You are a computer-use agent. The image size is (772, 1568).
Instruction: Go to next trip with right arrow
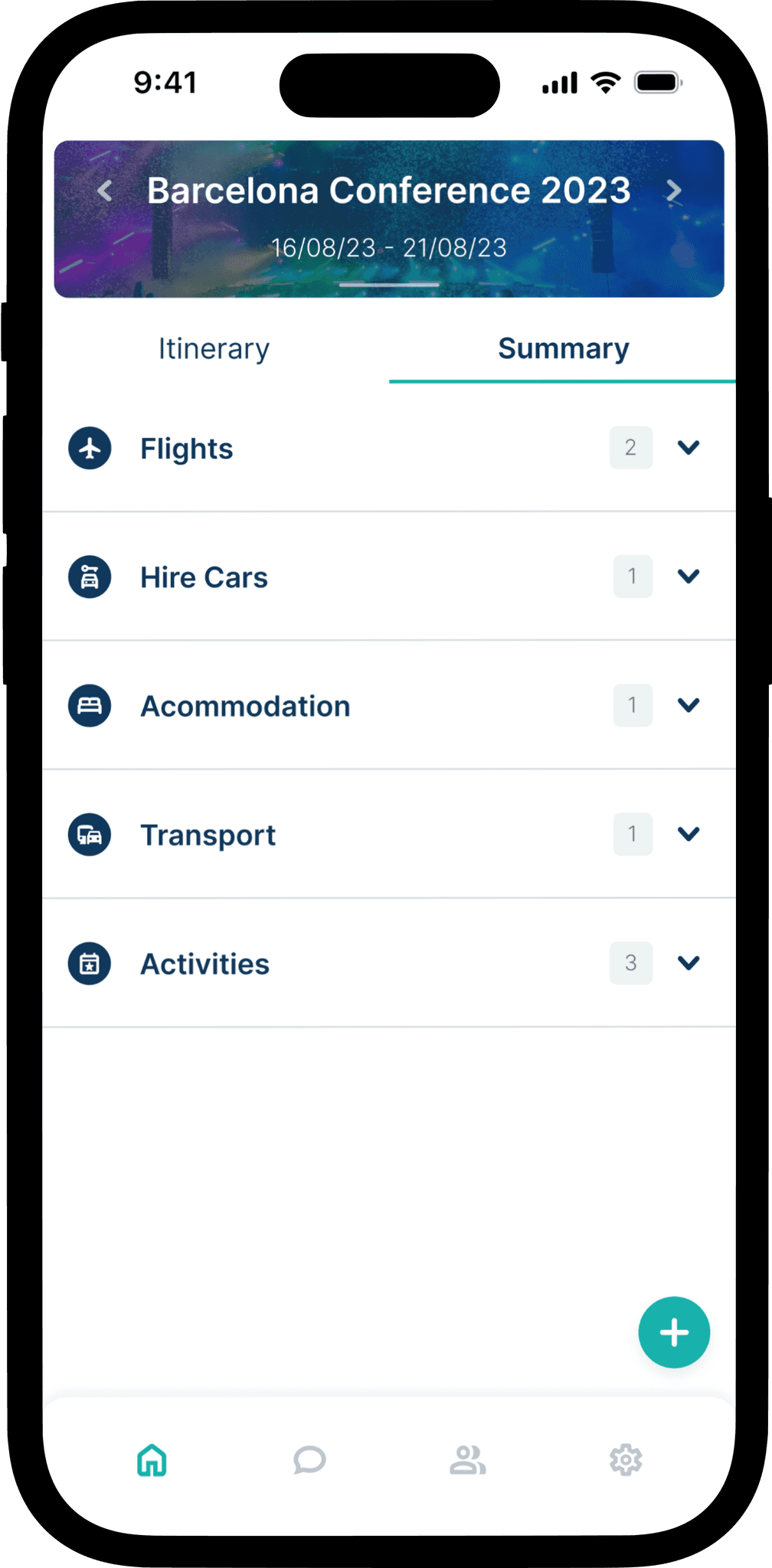coord(673,191)
